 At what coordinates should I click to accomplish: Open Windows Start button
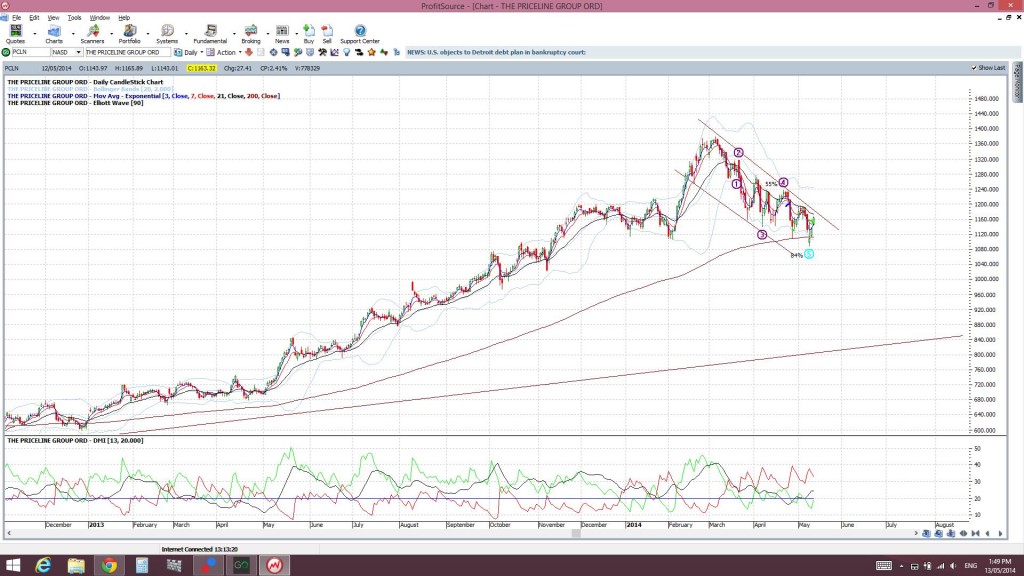point(12,565)
